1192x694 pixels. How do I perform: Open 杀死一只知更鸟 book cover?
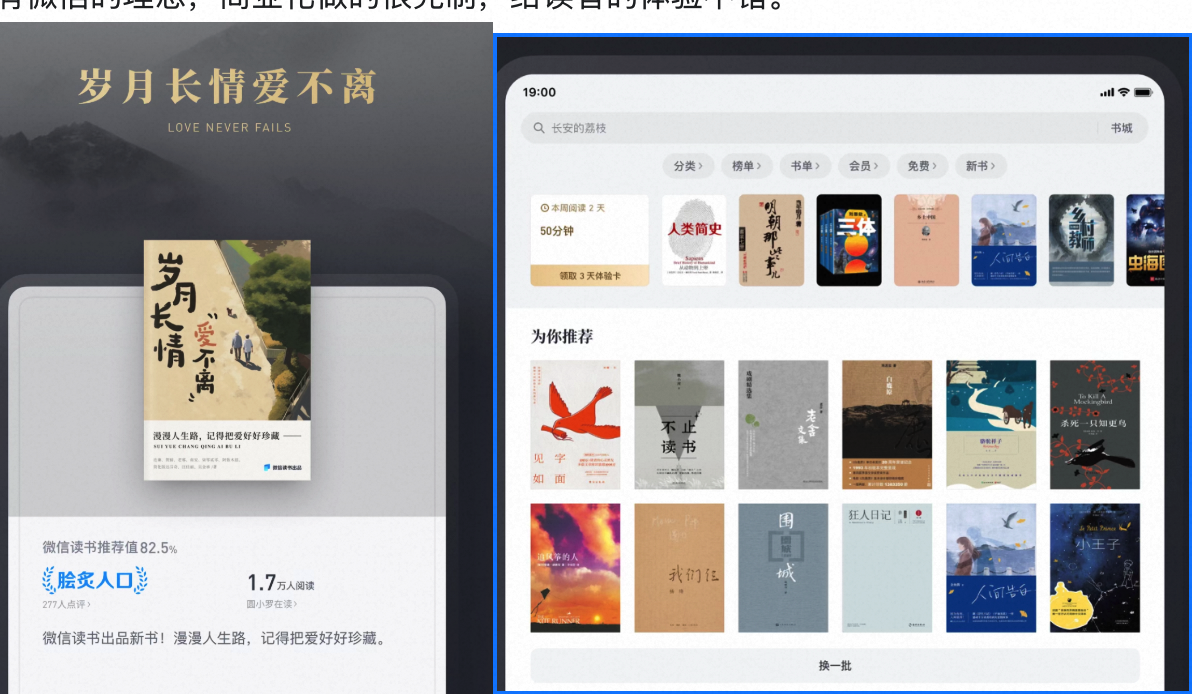1095,425
